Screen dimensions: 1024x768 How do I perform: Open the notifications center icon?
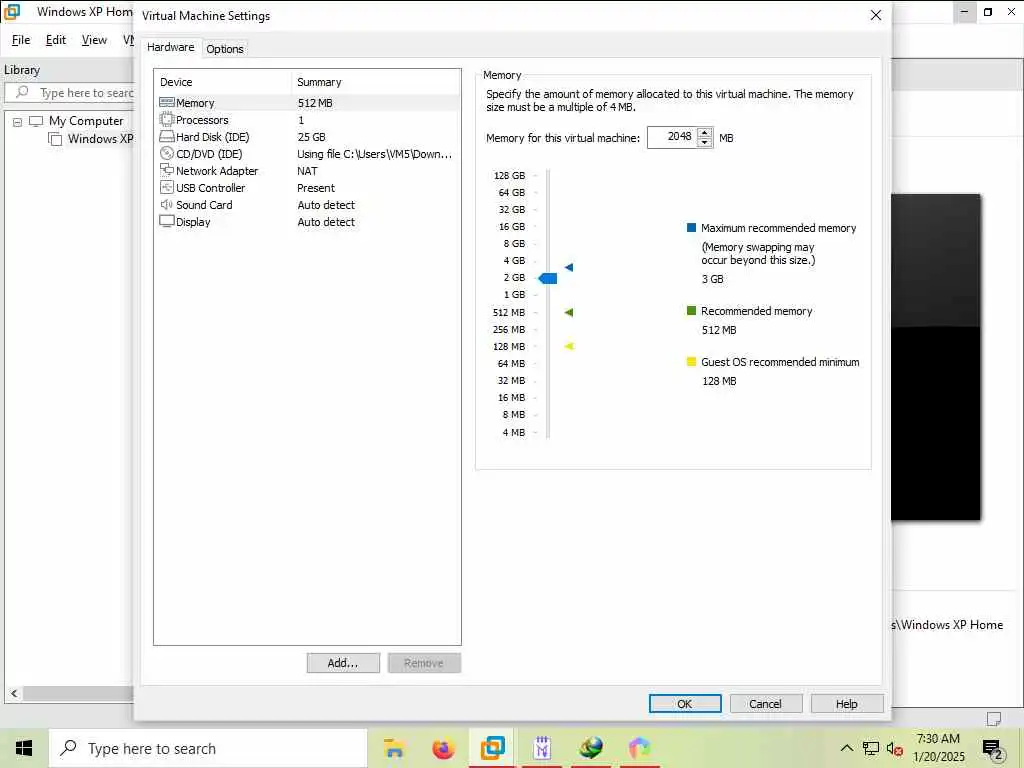pos(992,750)
